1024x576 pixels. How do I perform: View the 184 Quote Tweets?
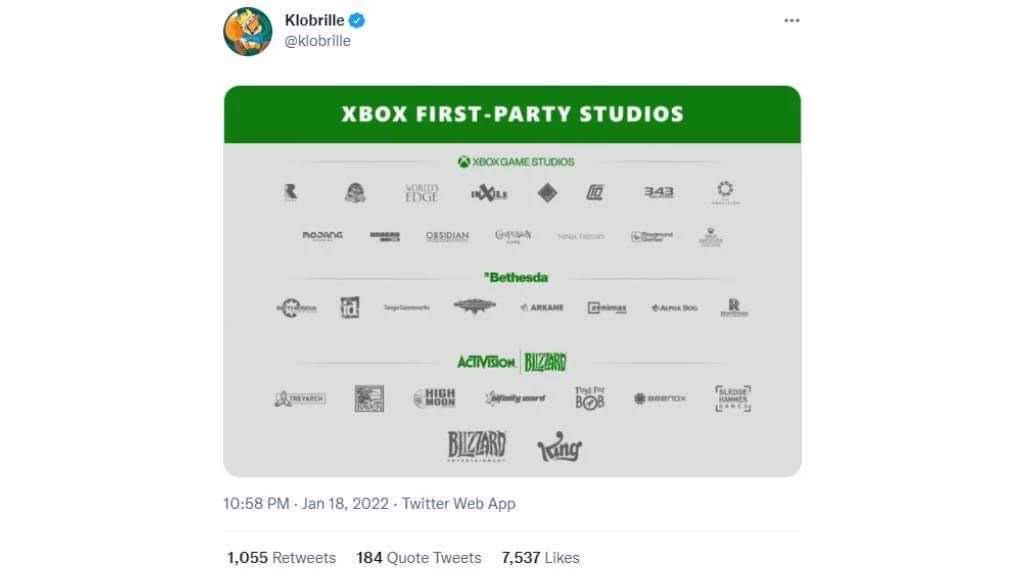[x=418, y=558]
